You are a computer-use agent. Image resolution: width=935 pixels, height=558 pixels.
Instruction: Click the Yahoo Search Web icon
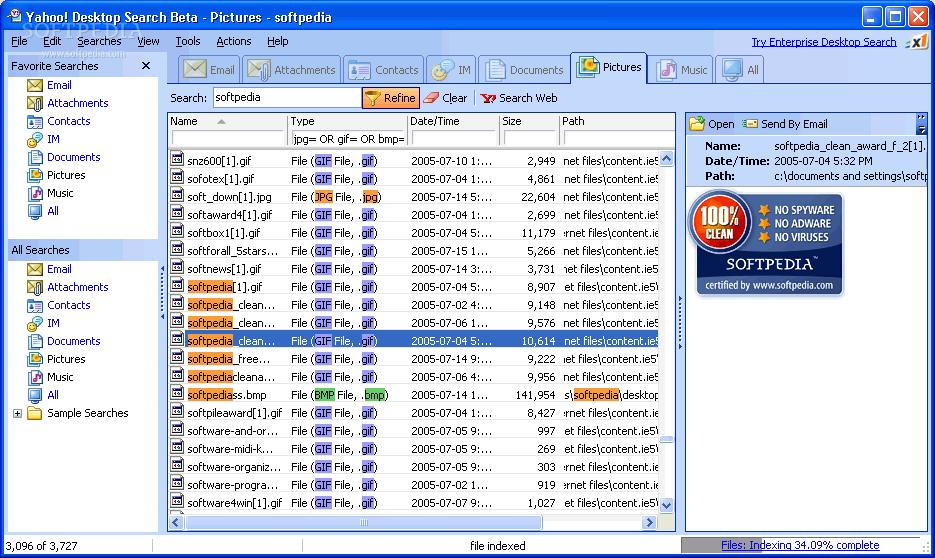(x=488, y=98)
